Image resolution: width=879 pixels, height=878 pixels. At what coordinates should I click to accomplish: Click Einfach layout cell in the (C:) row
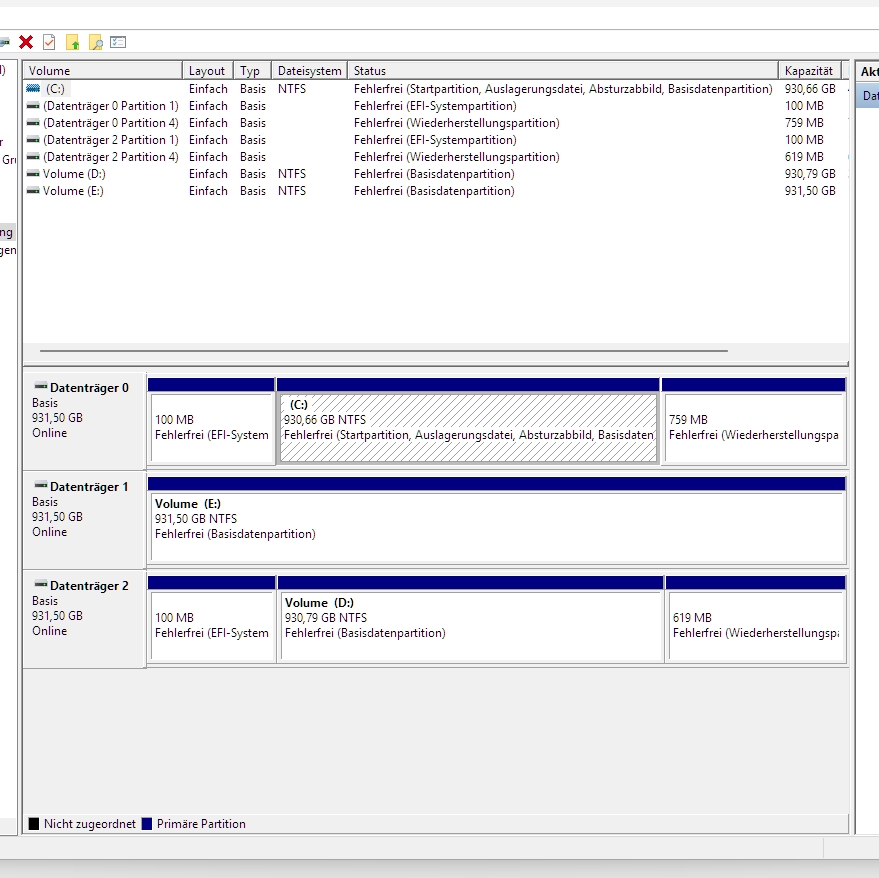pyautogui.click(x=208, y=89)
